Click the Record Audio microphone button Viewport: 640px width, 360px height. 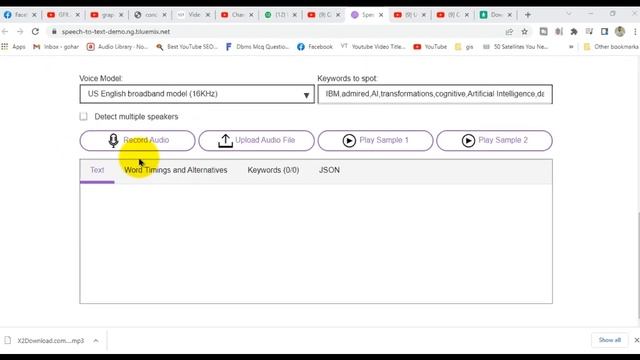click(x=137, y=140)
